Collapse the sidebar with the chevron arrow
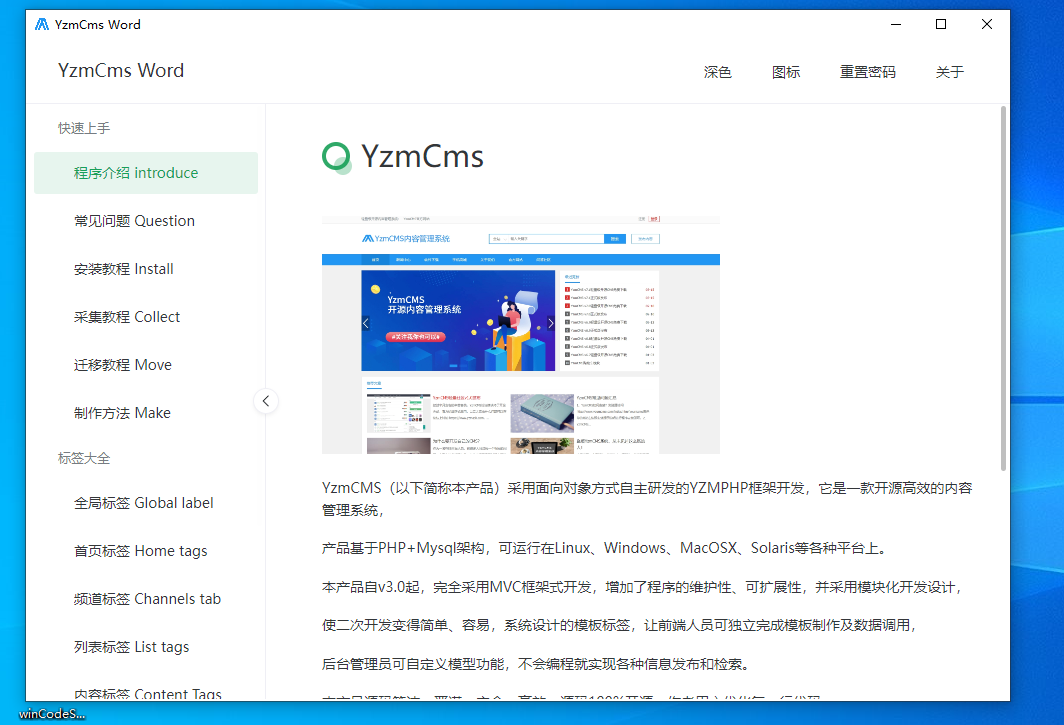The width and height of the screenshot is (1064, 725). point(265,401)
